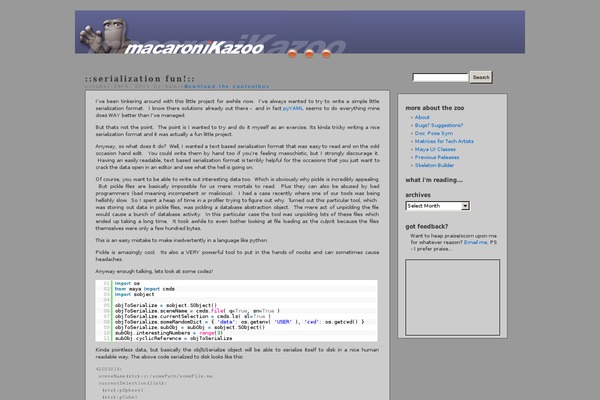
Task: Click serialized output line 'currentSelection(list):'
Action: click(133, 383)
